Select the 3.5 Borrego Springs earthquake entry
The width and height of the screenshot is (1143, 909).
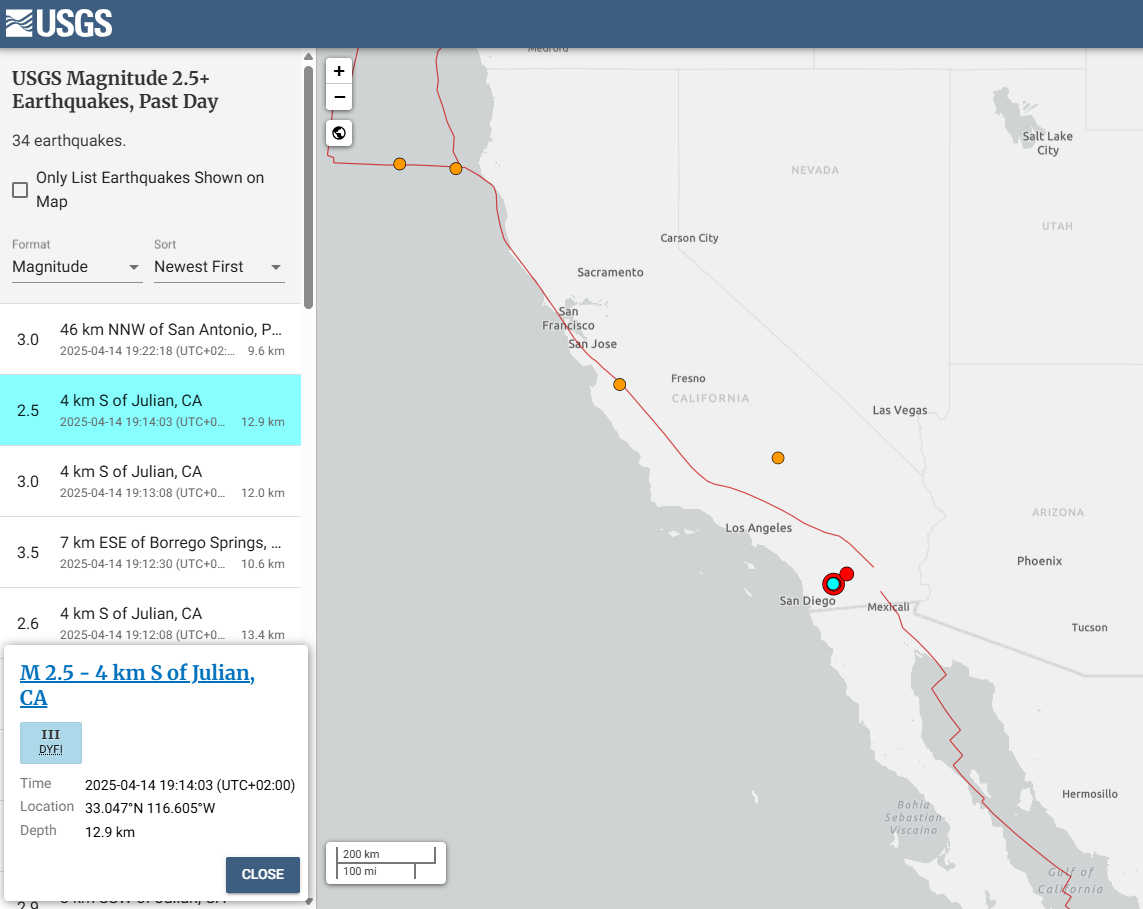coord(150,552)
